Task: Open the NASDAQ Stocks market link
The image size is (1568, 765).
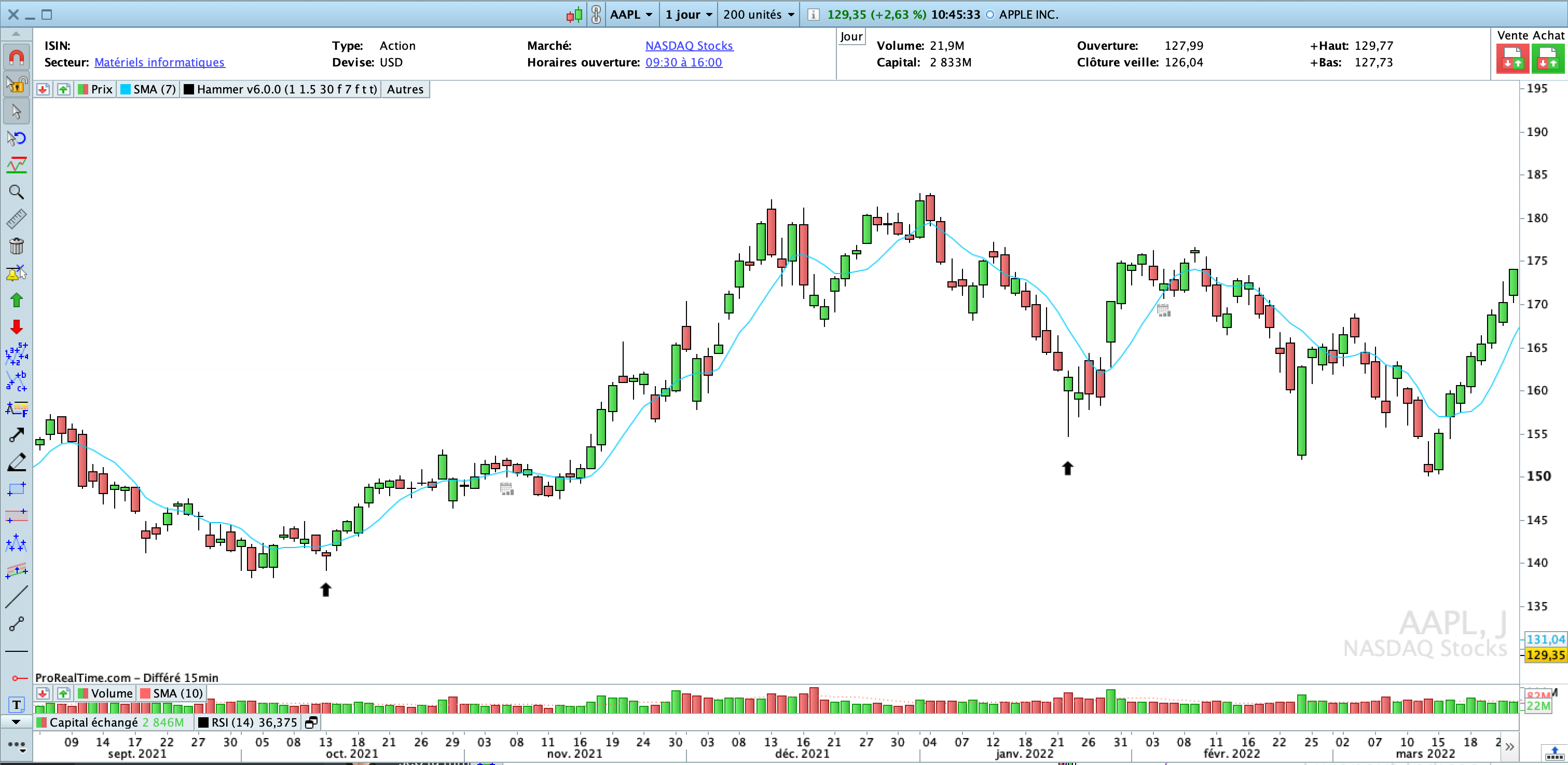Action: (x=689, y=46)
